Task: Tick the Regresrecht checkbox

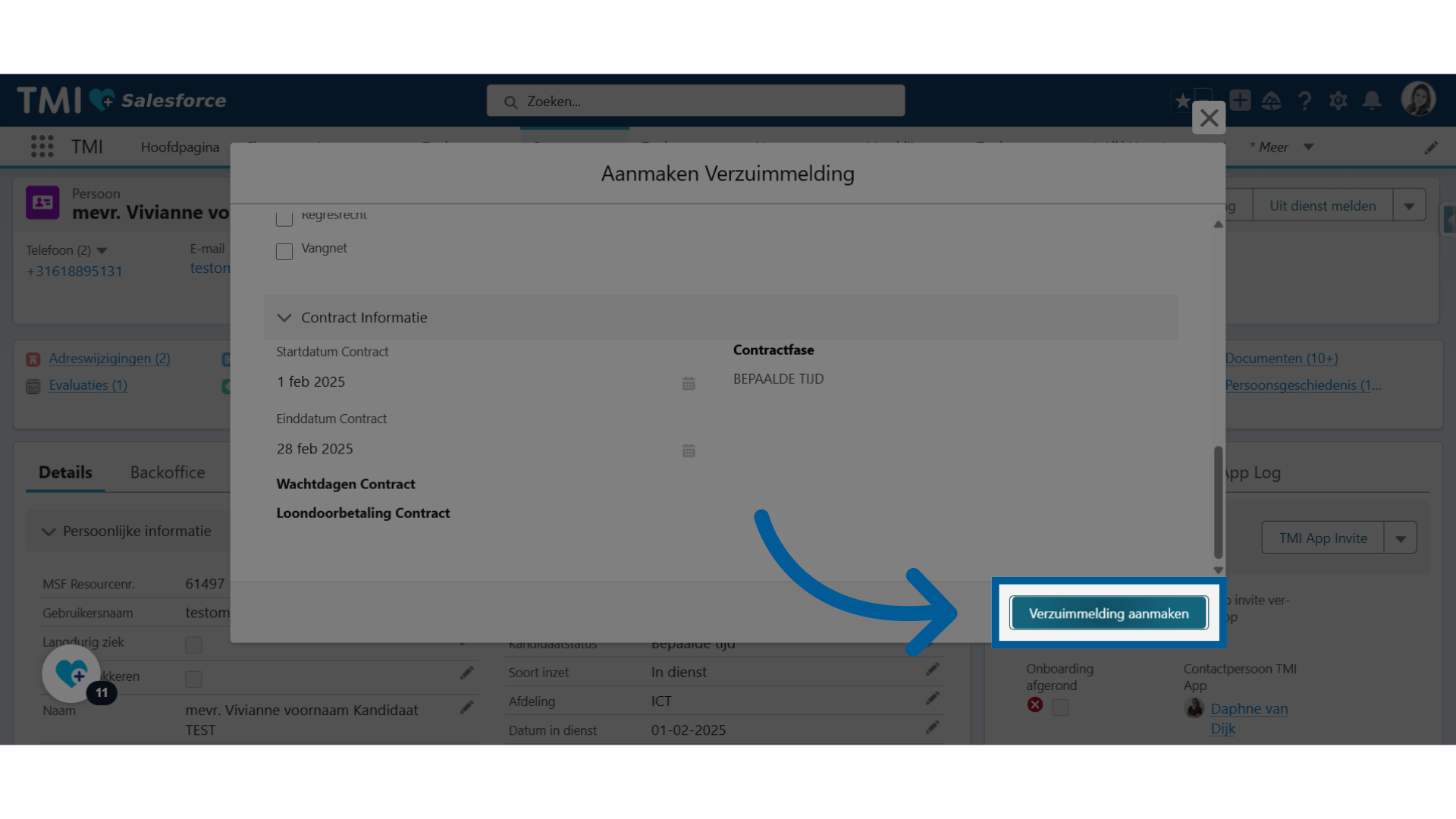Action: click(284, 219)
